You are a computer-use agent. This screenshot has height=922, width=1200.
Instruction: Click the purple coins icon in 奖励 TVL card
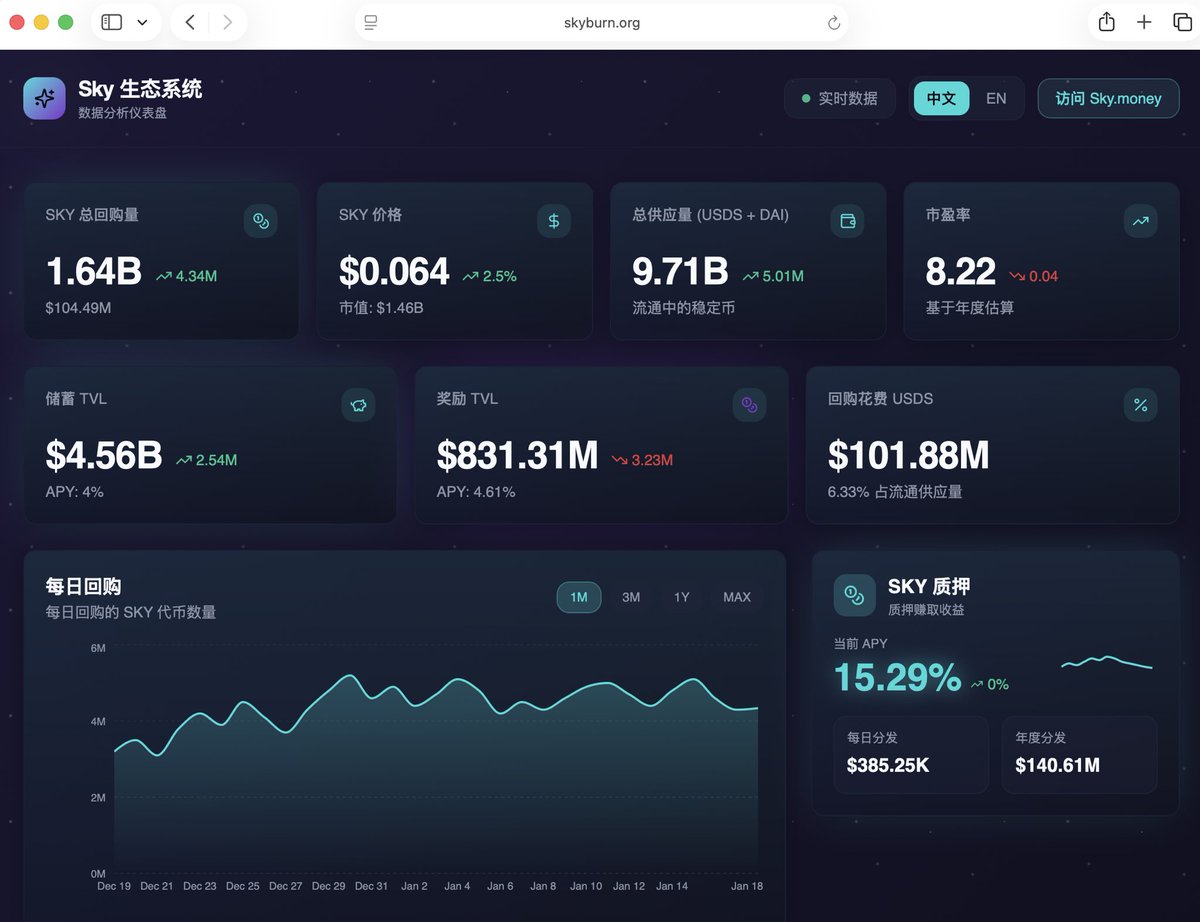coord(750,405)
